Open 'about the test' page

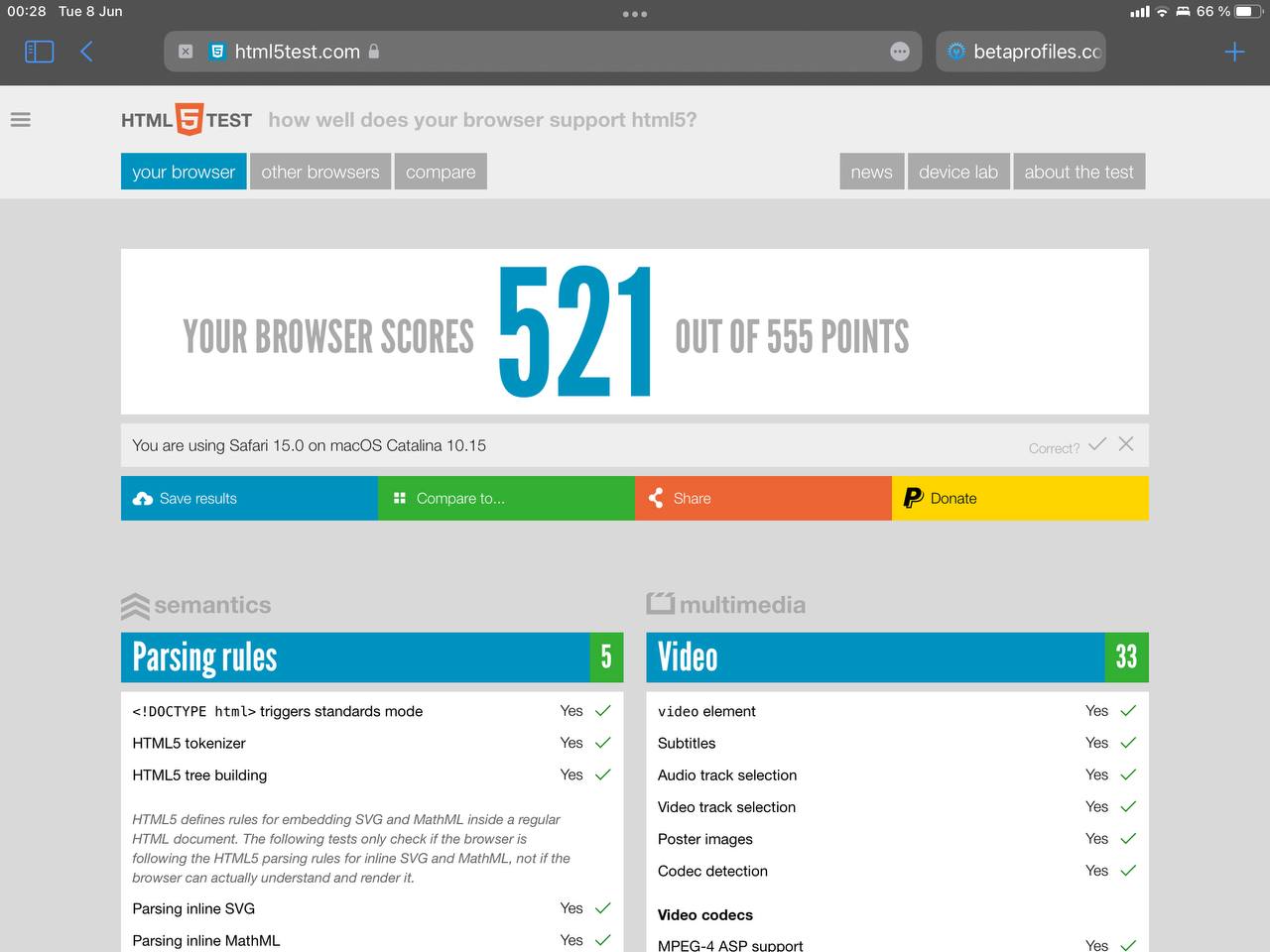pos(1079,172)
